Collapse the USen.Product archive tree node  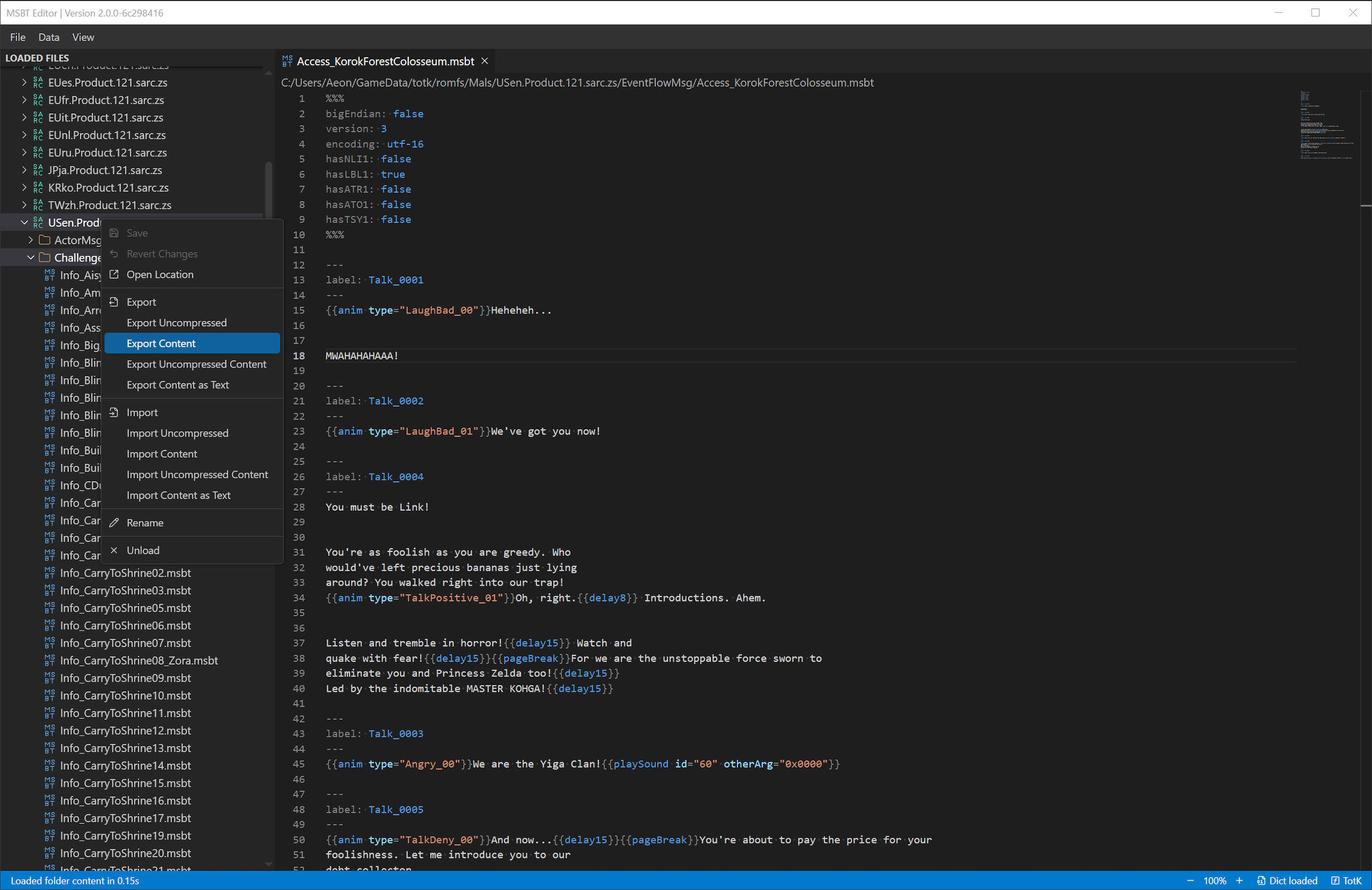[24, 222]
